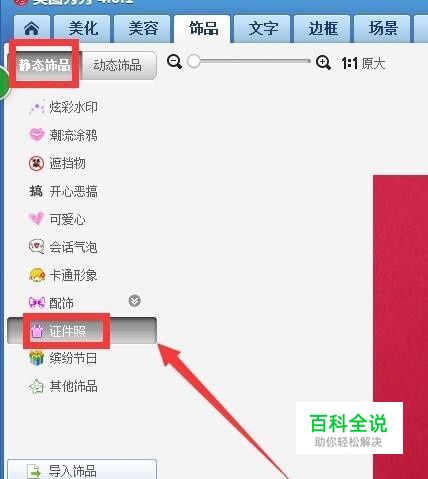Viewport: 428px width, 479px height.
Task: Select 卡通形象 cartoon face icon
Action: 37,275
